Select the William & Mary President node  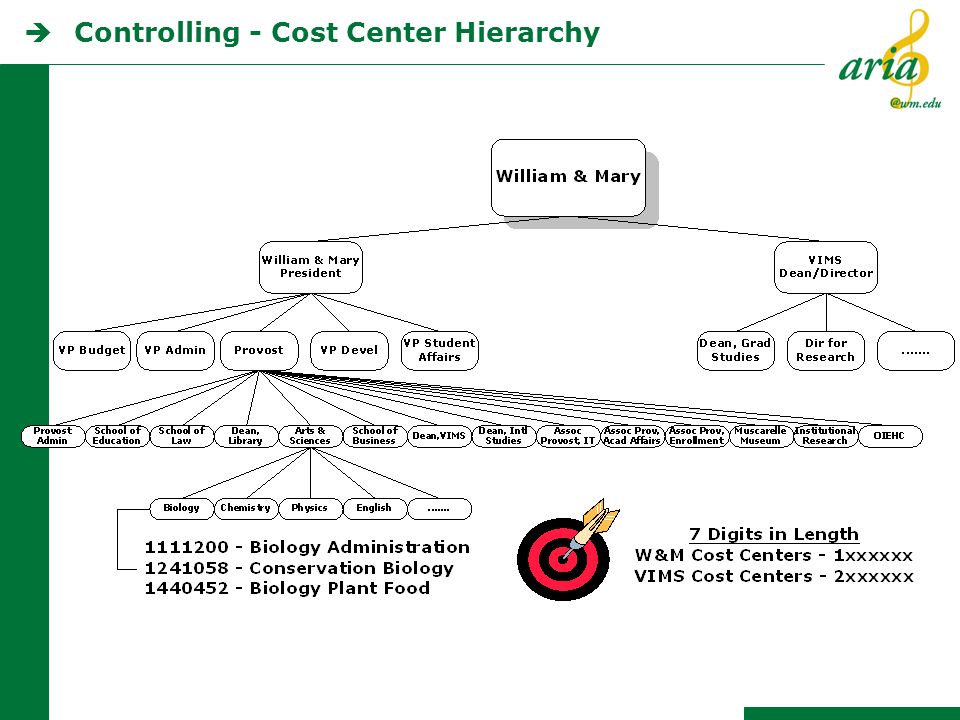point(310,267)
